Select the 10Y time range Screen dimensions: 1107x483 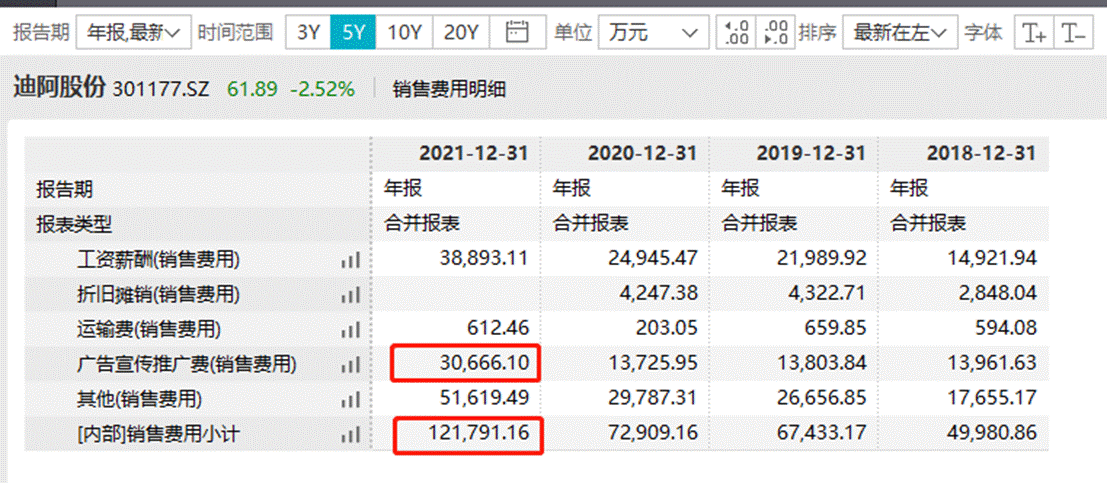tap(404, 33)
